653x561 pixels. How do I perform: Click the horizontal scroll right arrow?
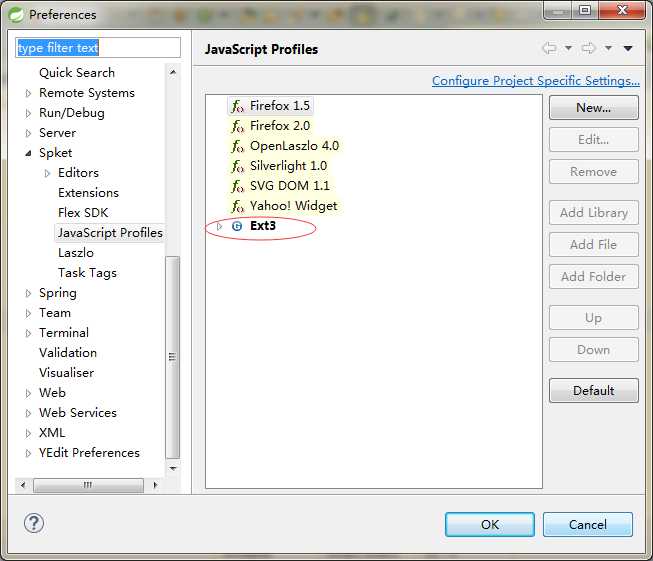pyautogui.click(x=155, y=485)
